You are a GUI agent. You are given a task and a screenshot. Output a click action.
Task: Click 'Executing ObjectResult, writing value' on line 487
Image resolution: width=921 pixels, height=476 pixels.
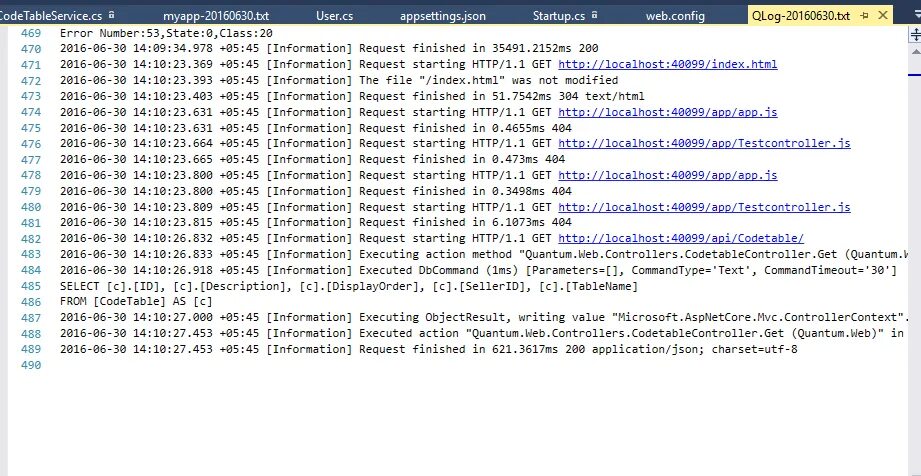[482, 317]
